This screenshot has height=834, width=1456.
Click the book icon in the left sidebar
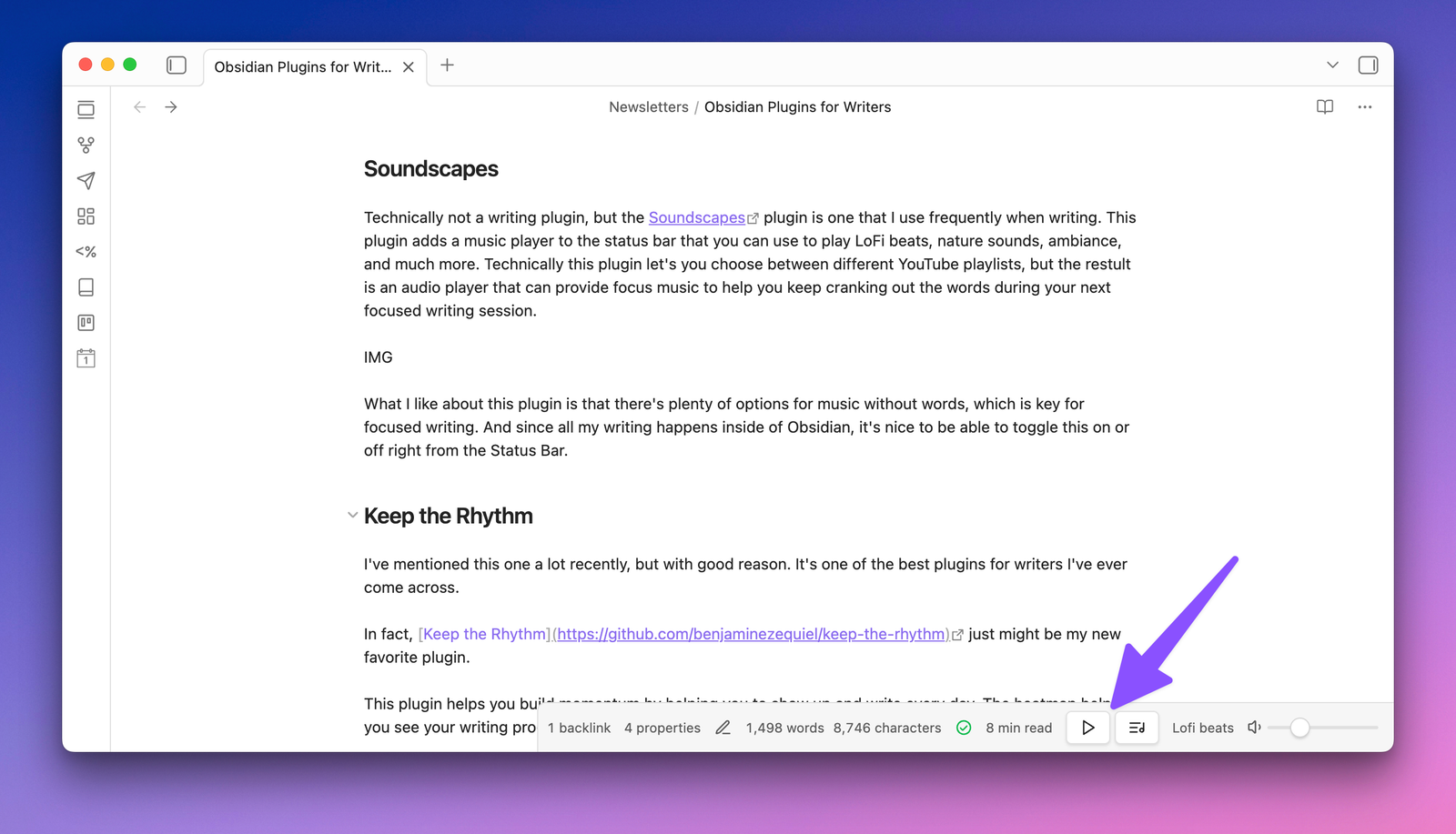coord(86,286)
